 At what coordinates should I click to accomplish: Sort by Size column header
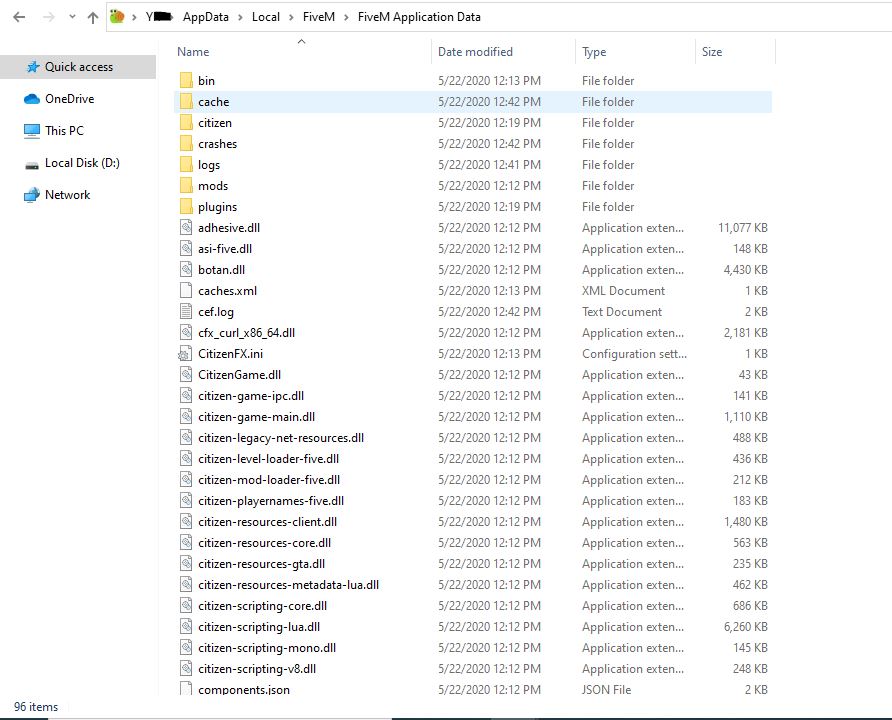coord(712,52)
